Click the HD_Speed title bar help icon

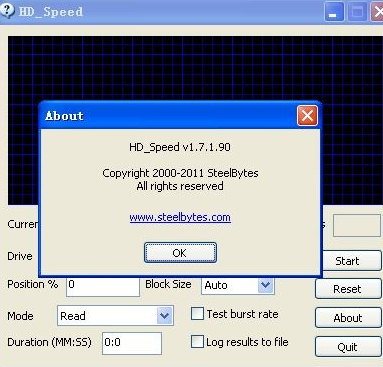click(7, 10)
